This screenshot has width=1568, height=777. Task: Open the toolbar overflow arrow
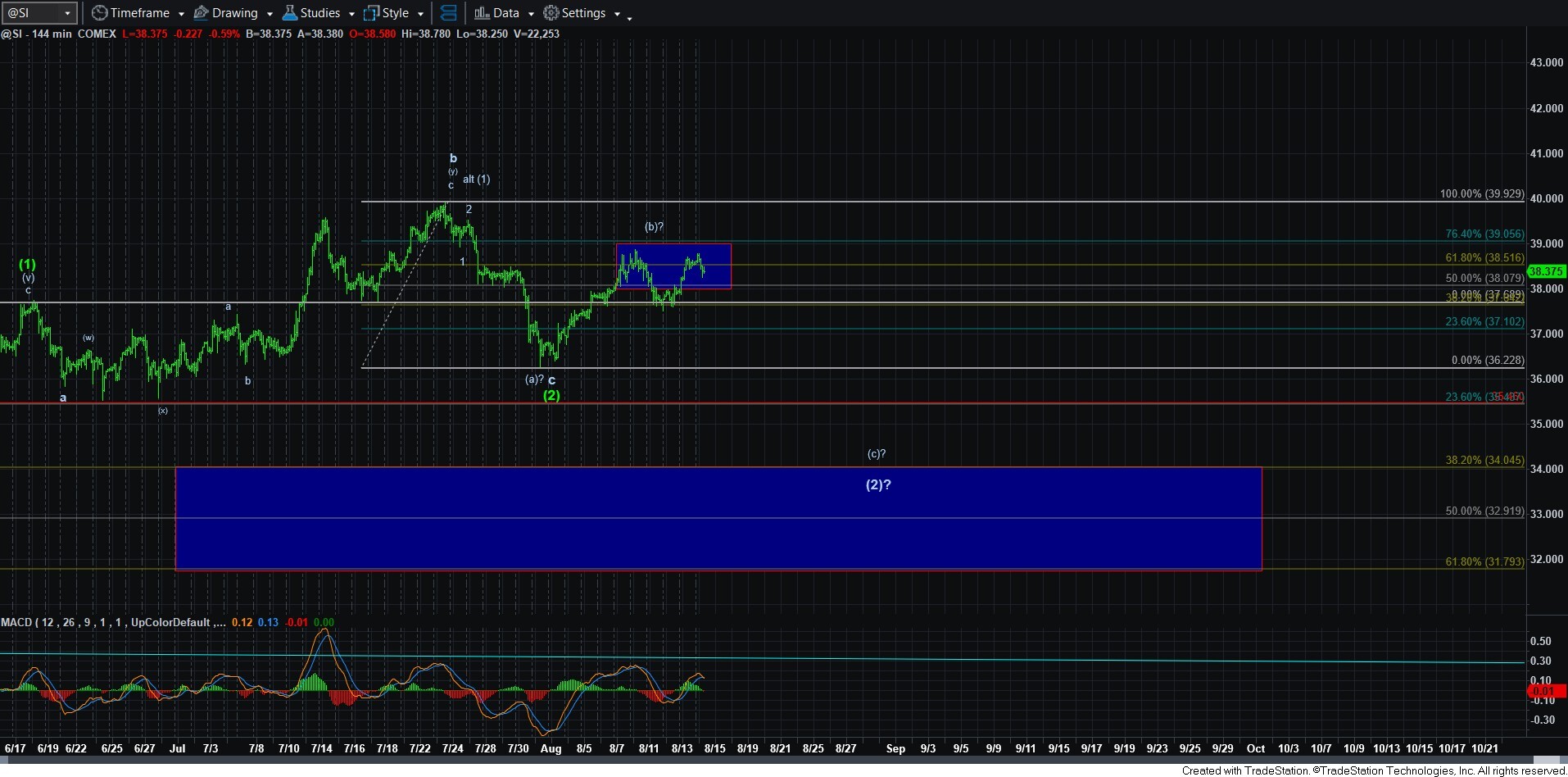[629, 18]
